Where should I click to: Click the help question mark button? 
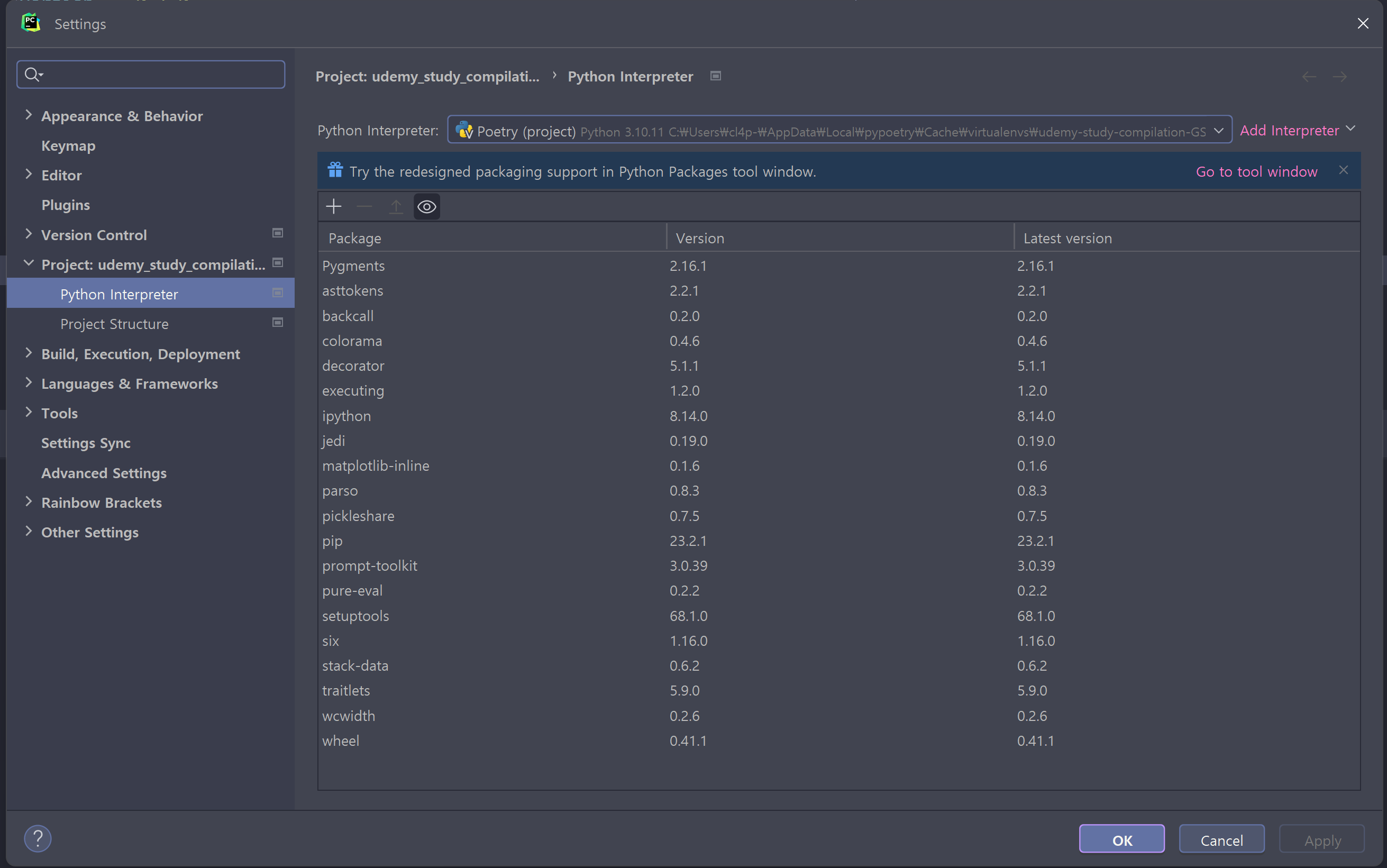[38, 839]
